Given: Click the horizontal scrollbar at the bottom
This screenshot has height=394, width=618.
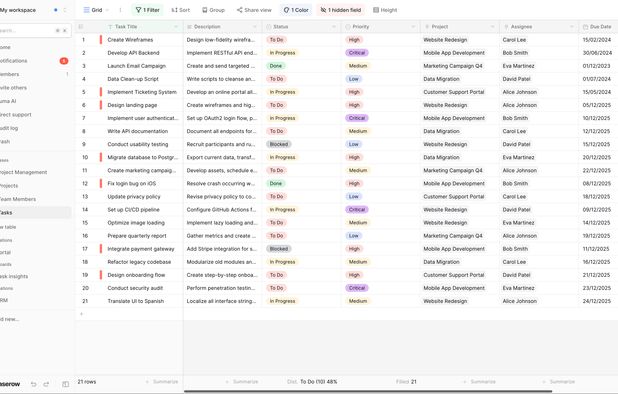Looking at the screenshot, I should (x=368, y=392).
